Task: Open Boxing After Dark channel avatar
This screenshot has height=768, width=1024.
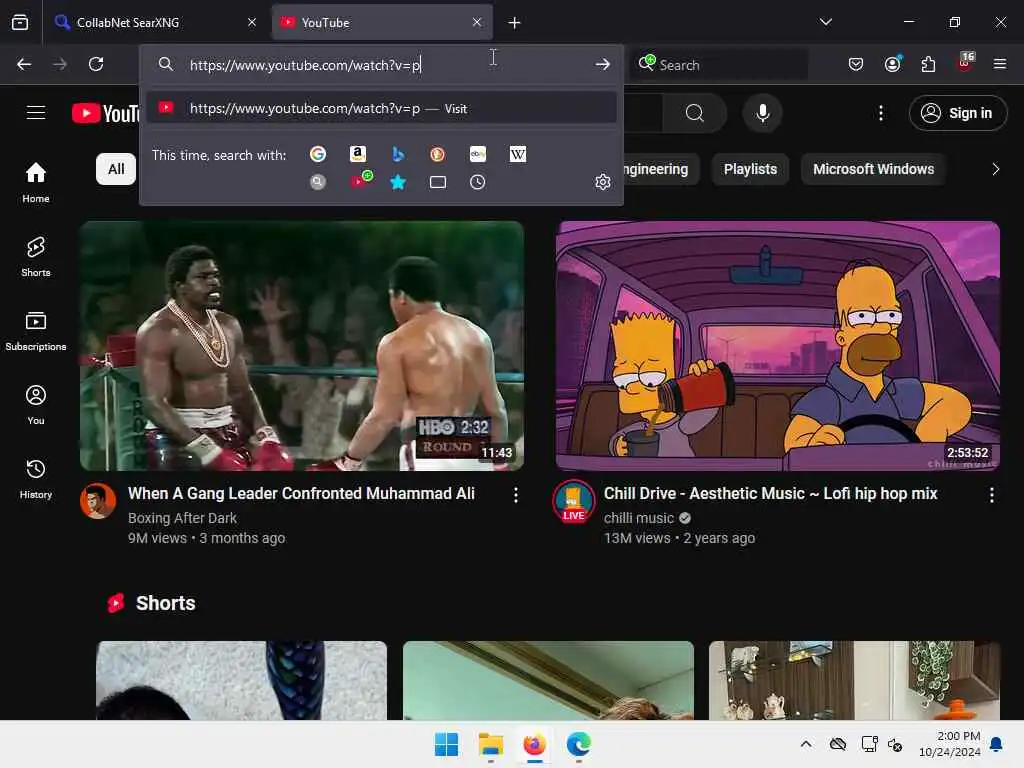Action: (98, 501)
